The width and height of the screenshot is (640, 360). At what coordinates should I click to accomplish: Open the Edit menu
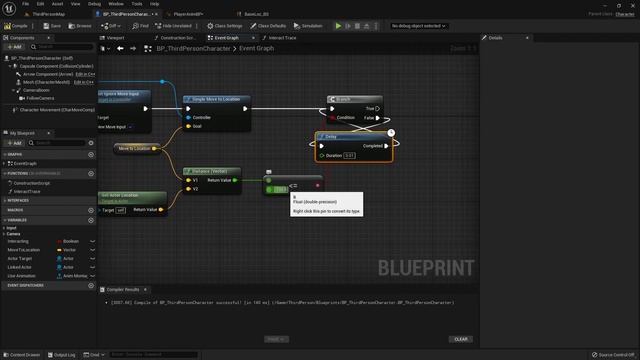click(40, 4)
